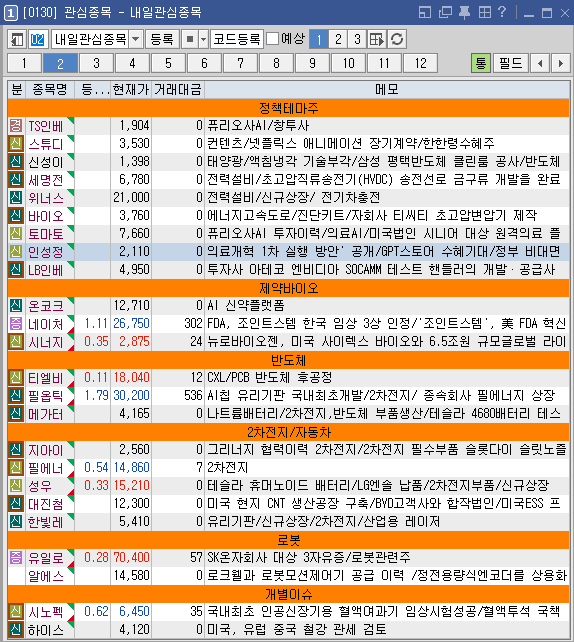This screenshot has width=574, height=642.
Task: Click the 코드등록 button
Action: [x=237, y=39]
